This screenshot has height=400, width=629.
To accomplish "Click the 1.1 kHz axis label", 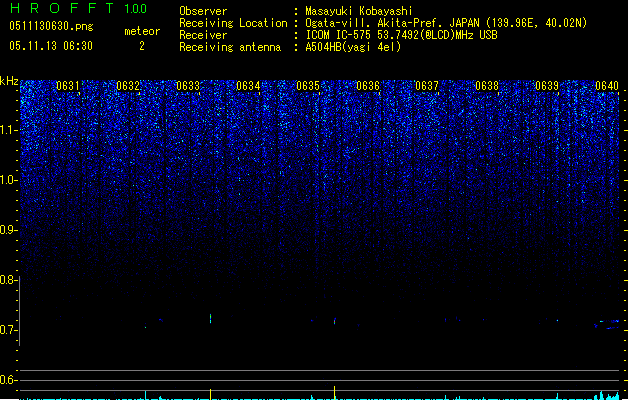I will click(x=8, y=130).
